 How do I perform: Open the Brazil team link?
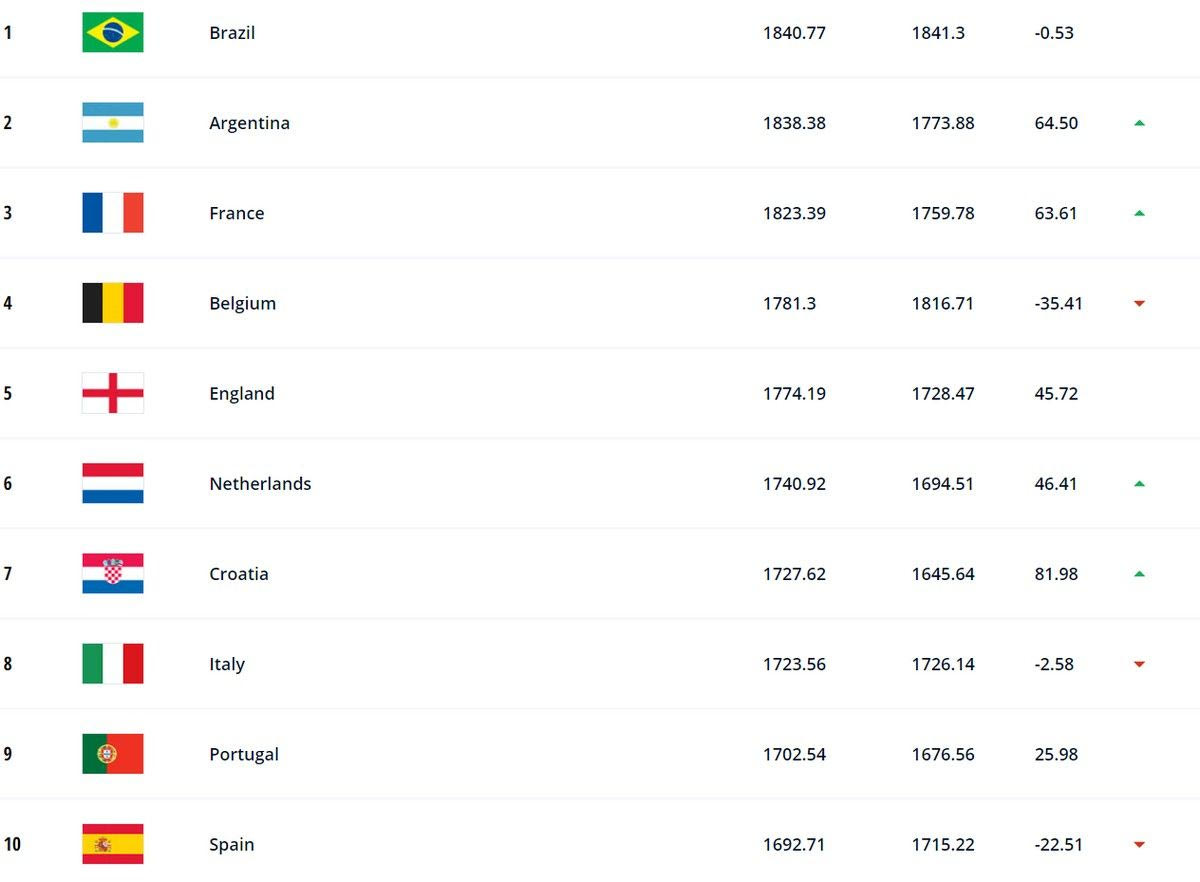232,33
